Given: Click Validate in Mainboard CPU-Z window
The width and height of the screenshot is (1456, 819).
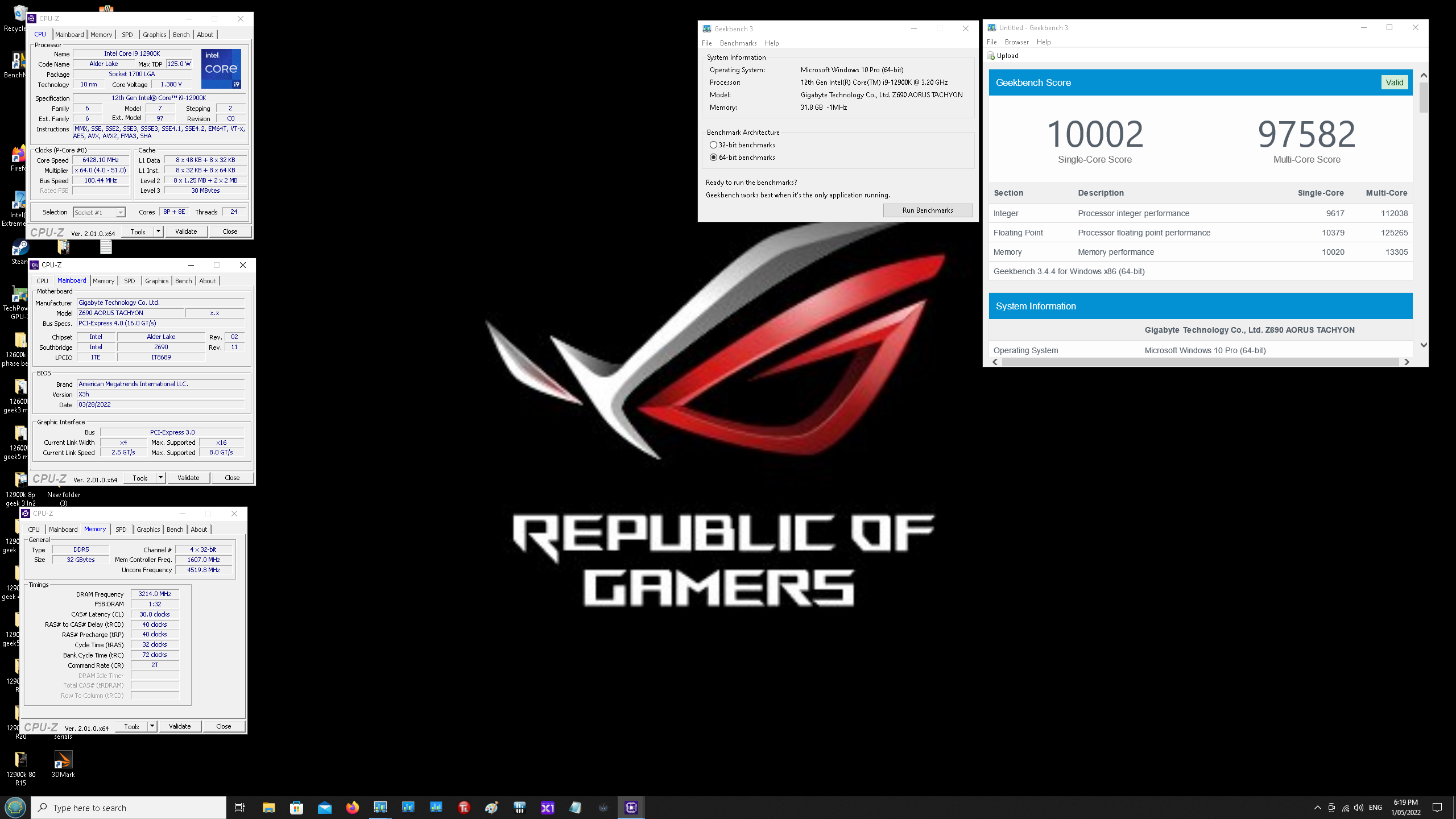Looking at the screenshot, I should click(188, 478).
